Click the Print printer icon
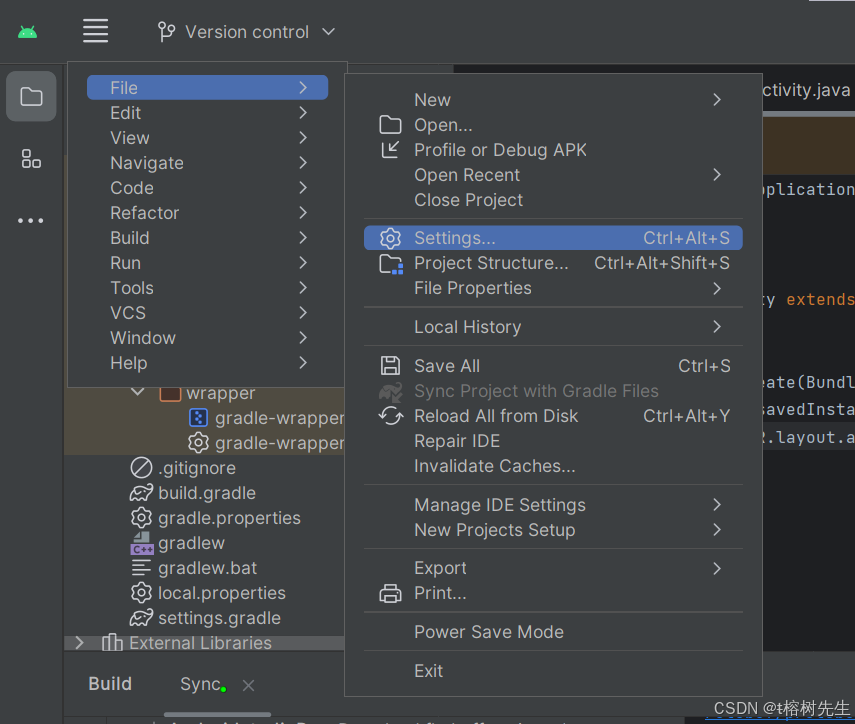This screenshot has height=724, width=855. pos(390,593)
